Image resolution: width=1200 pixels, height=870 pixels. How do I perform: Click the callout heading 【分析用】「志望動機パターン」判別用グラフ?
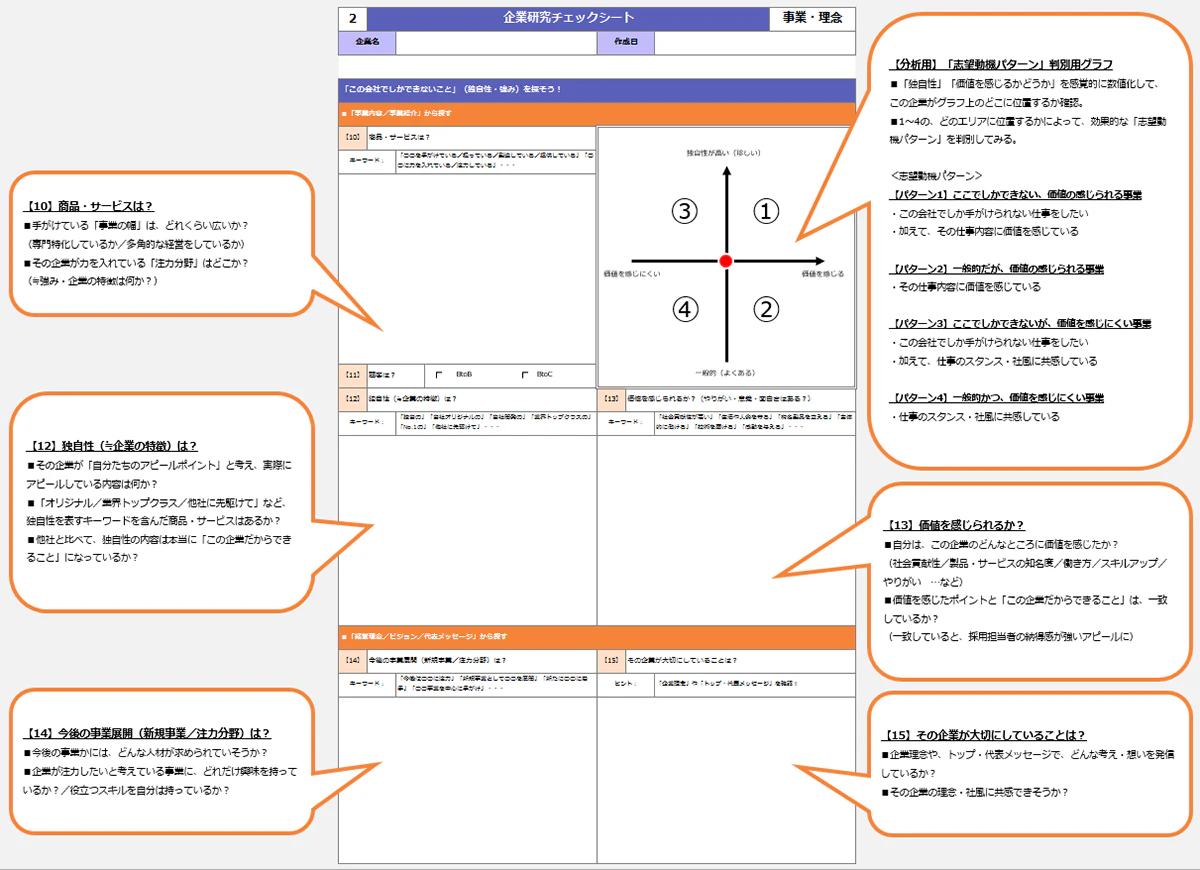(x=1001, y=64)
